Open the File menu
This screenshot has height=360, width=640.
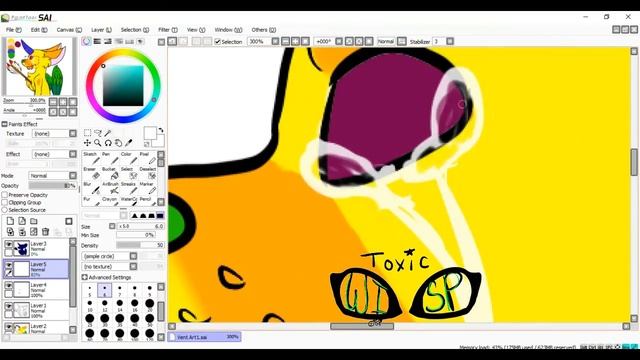click(x=13, y=30)
